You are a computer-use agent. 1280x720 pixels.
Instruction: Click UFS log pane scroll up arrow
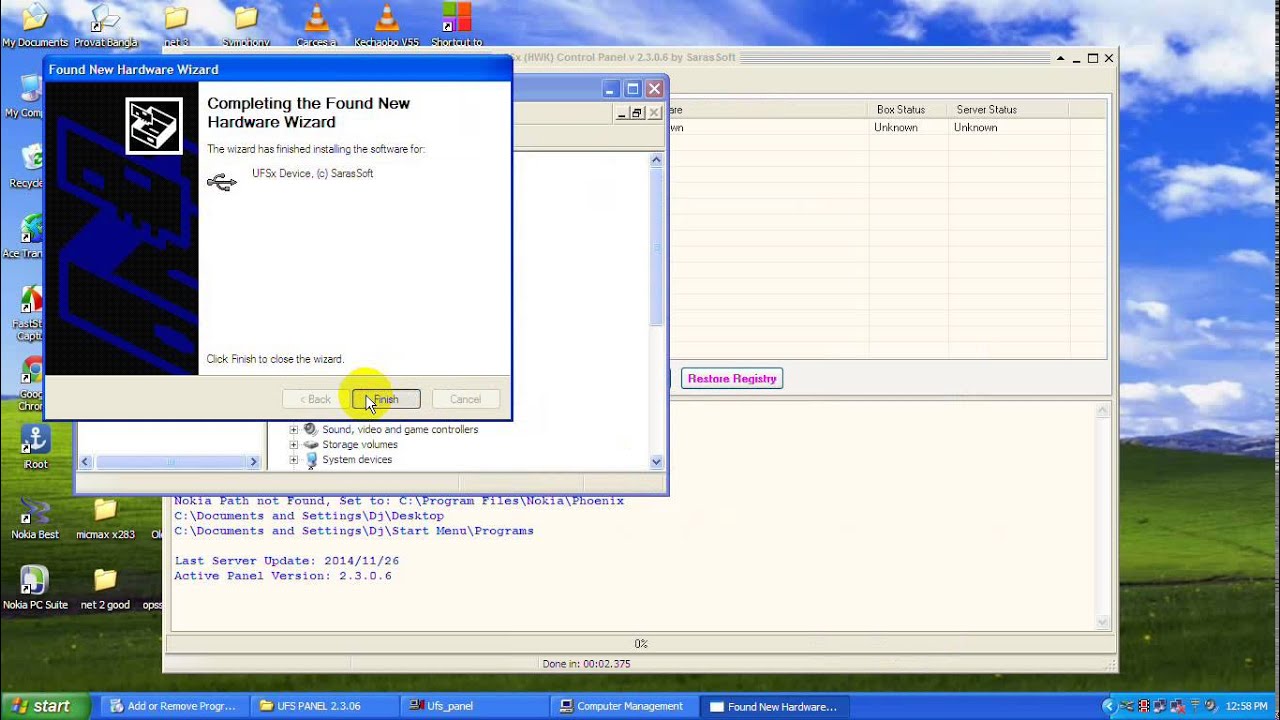click(x=1103, y=410)
